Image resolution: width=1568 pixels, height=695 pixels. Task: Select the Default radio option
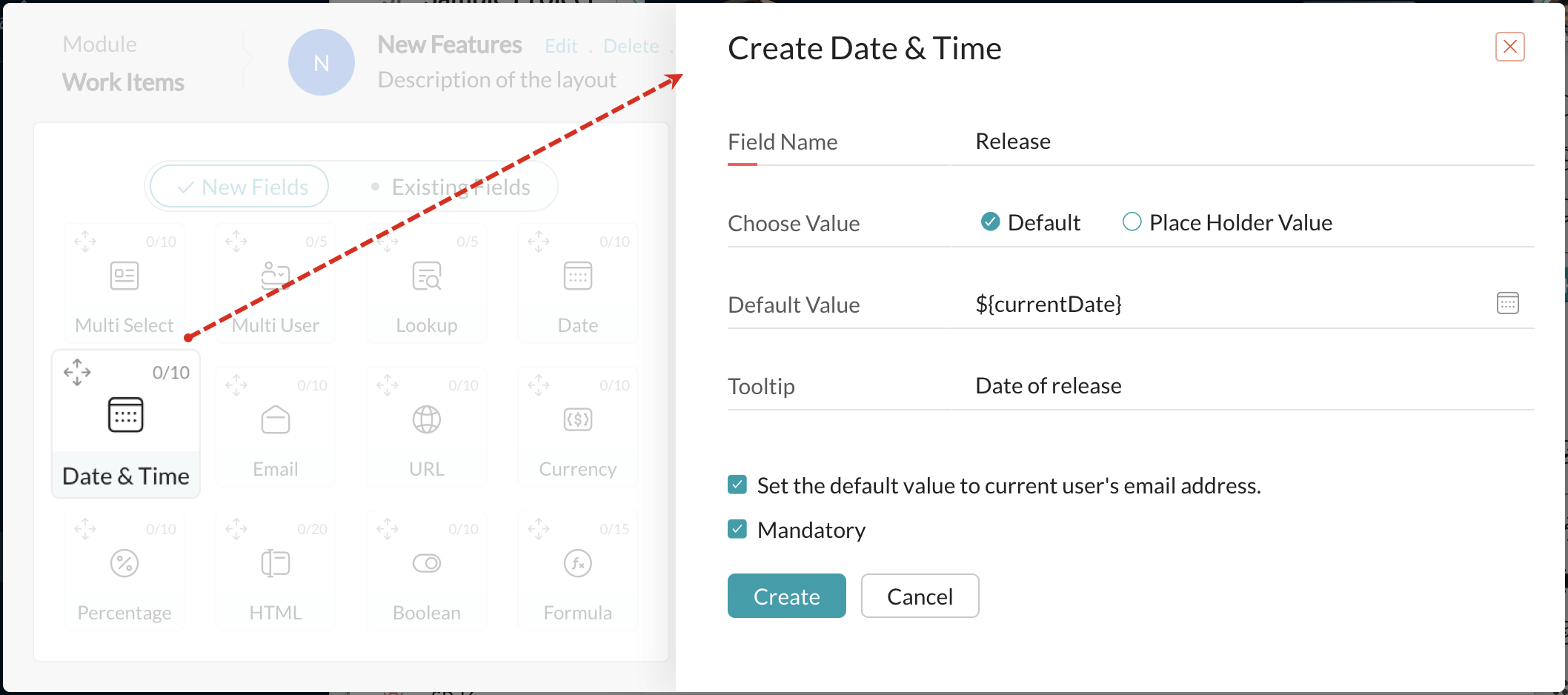[990, 222]
